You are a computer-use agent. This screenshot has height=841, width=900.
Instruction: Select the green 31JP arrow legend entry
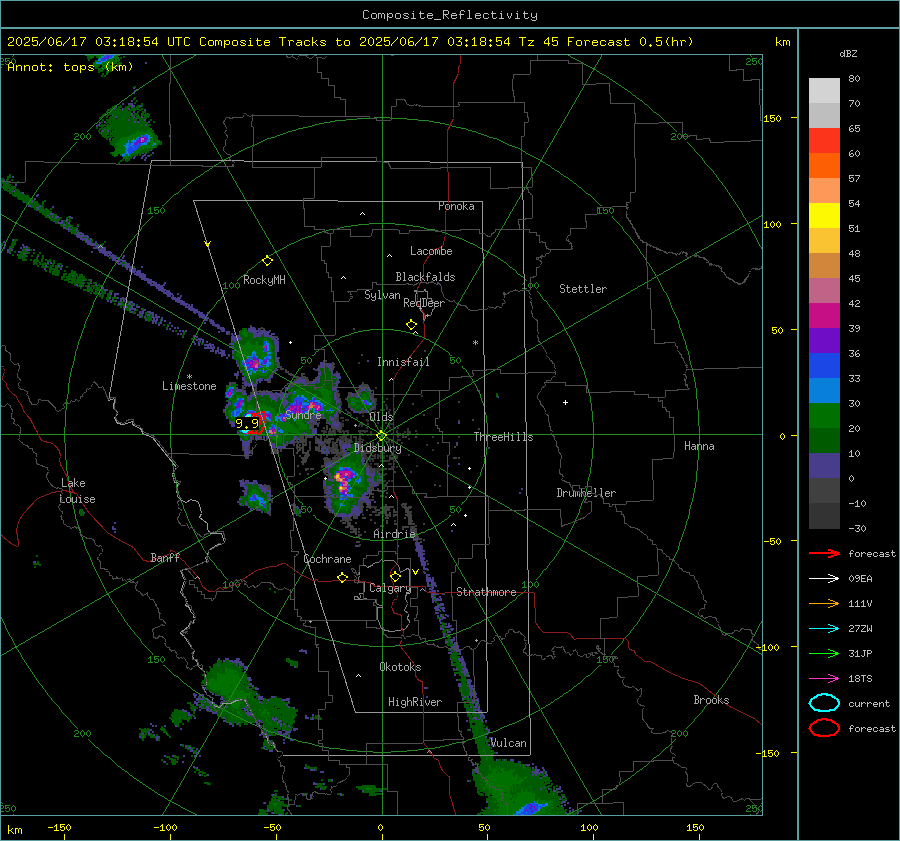824,653
